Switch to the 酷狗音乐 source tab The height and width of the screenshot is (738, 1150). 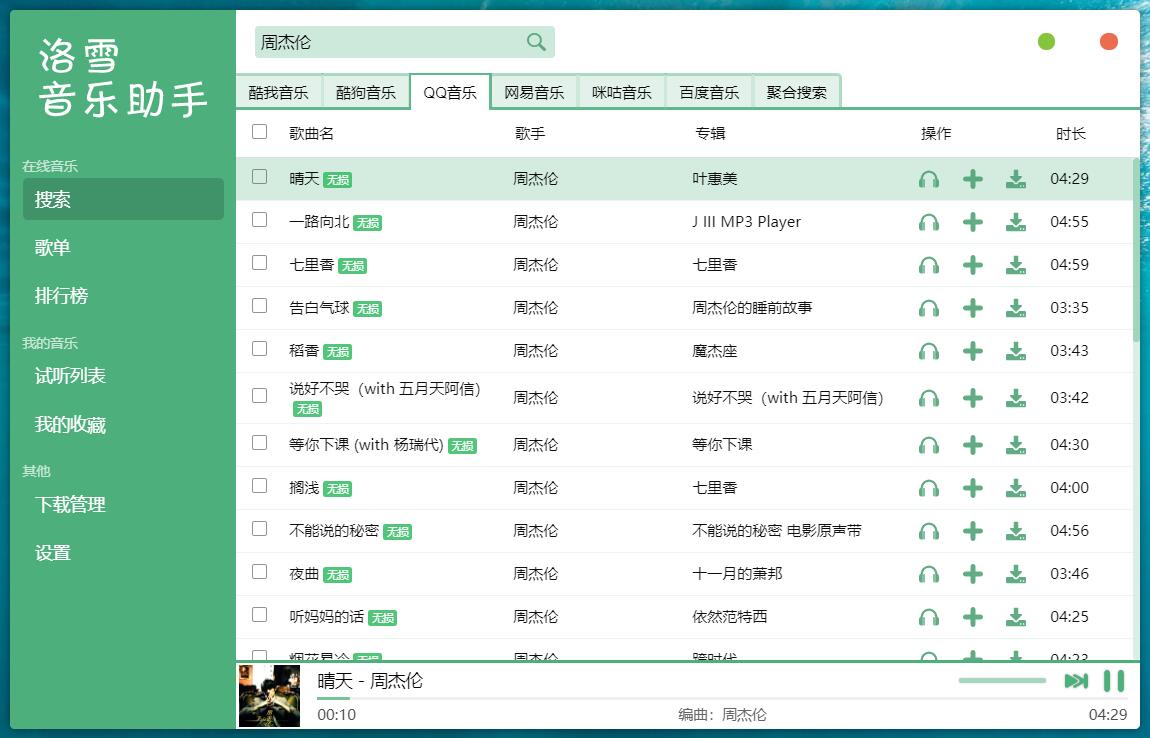366,92
